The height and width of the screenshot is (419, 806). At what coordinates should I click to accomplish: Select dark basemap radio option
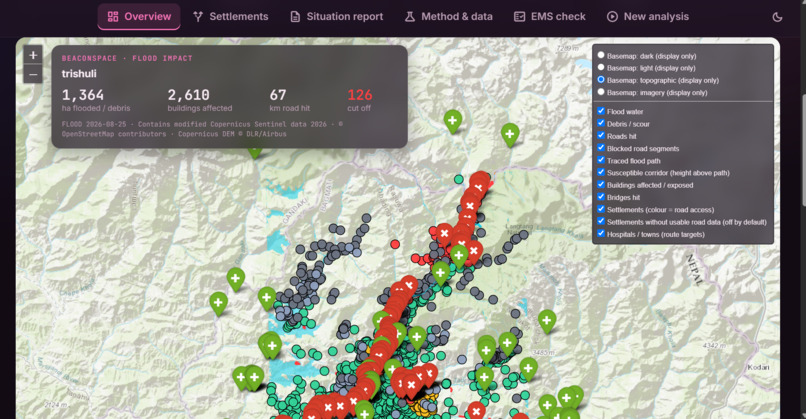pos(600,56)
